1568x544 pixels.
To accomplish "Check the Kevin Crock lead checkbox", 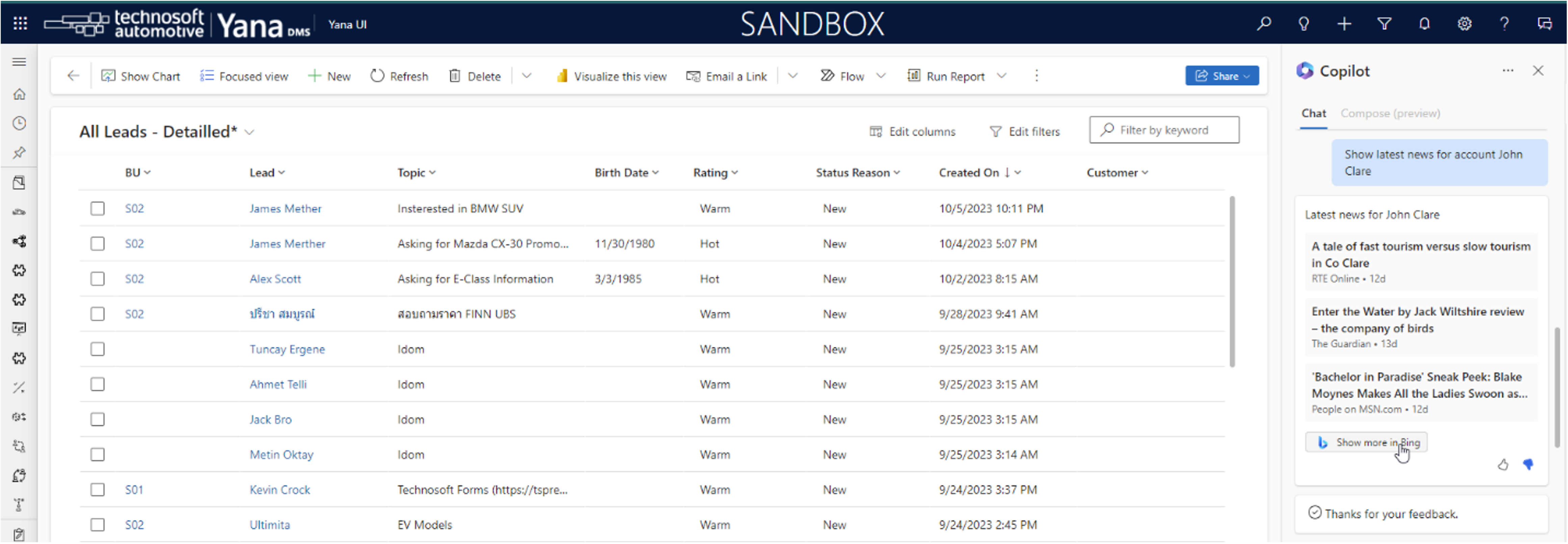I will (x=97, y=490).
